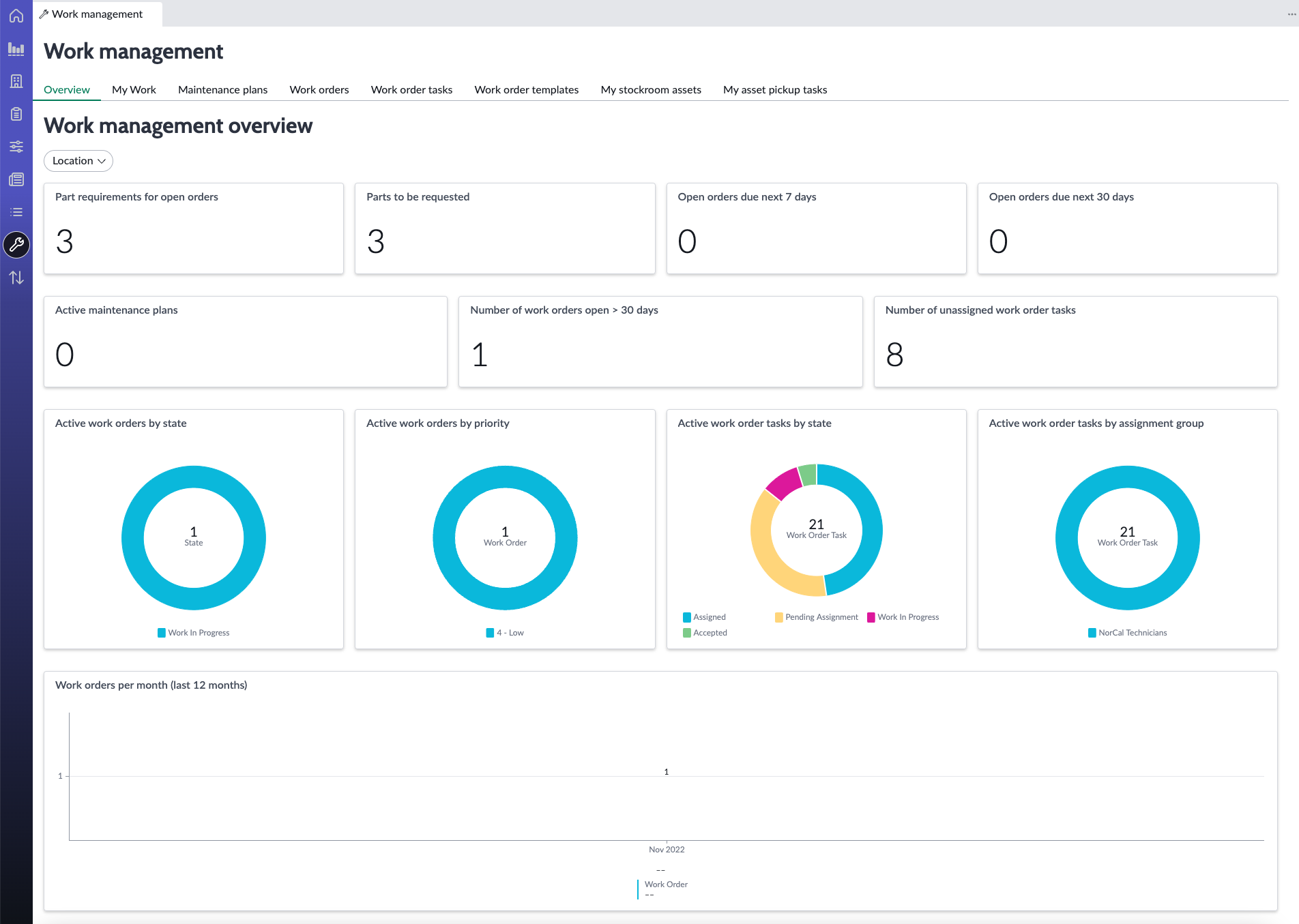Open the My stockroom assets tab
The width and height of the screenshot is (1299, 924).
point(651,89)
